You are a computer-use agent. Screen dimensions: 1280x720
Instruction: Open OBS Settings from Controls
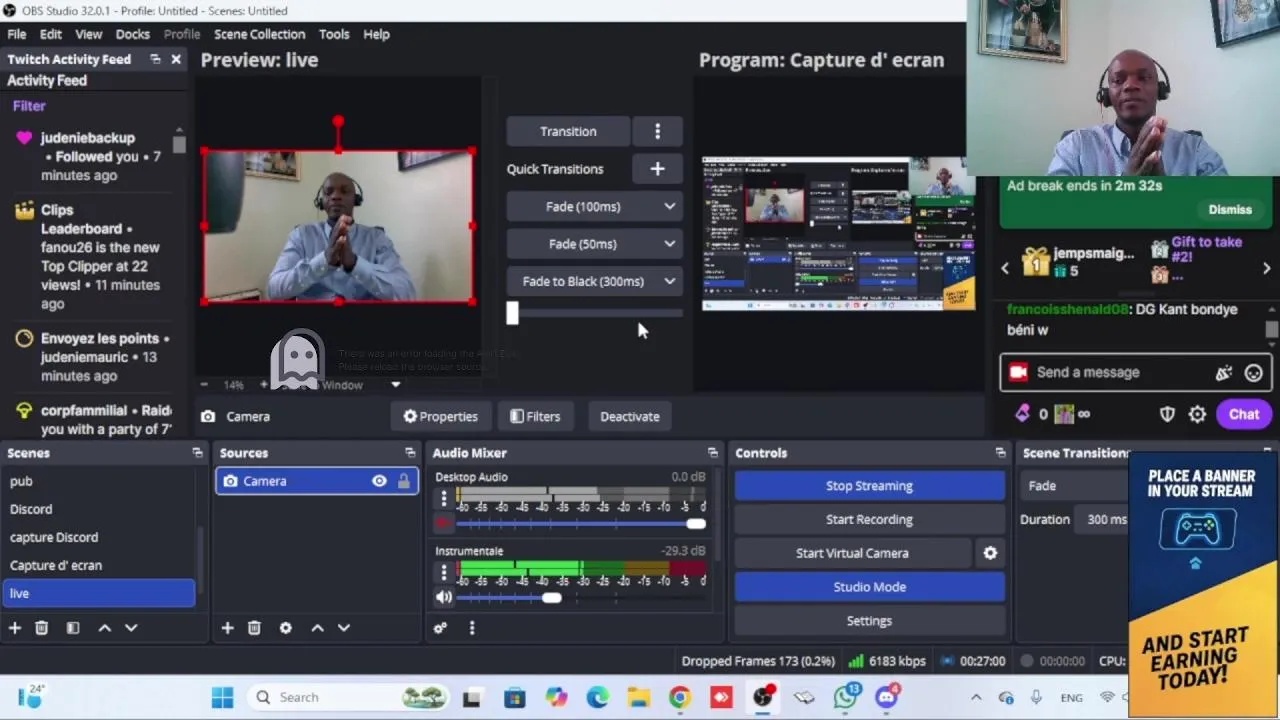869,621
